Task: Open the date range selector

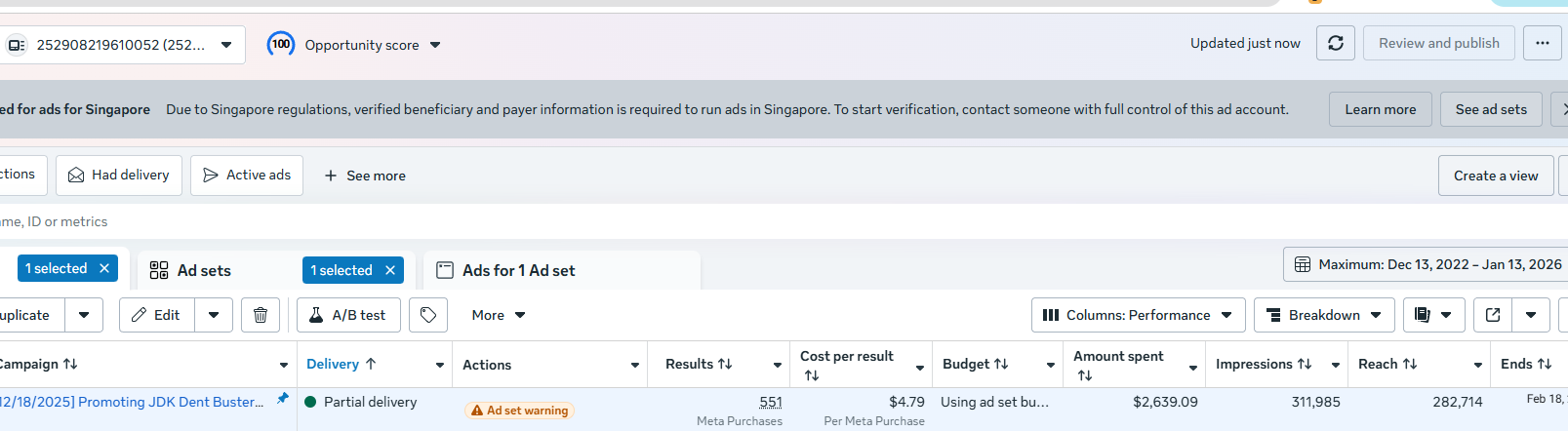Action: (x=1428, y=264)
